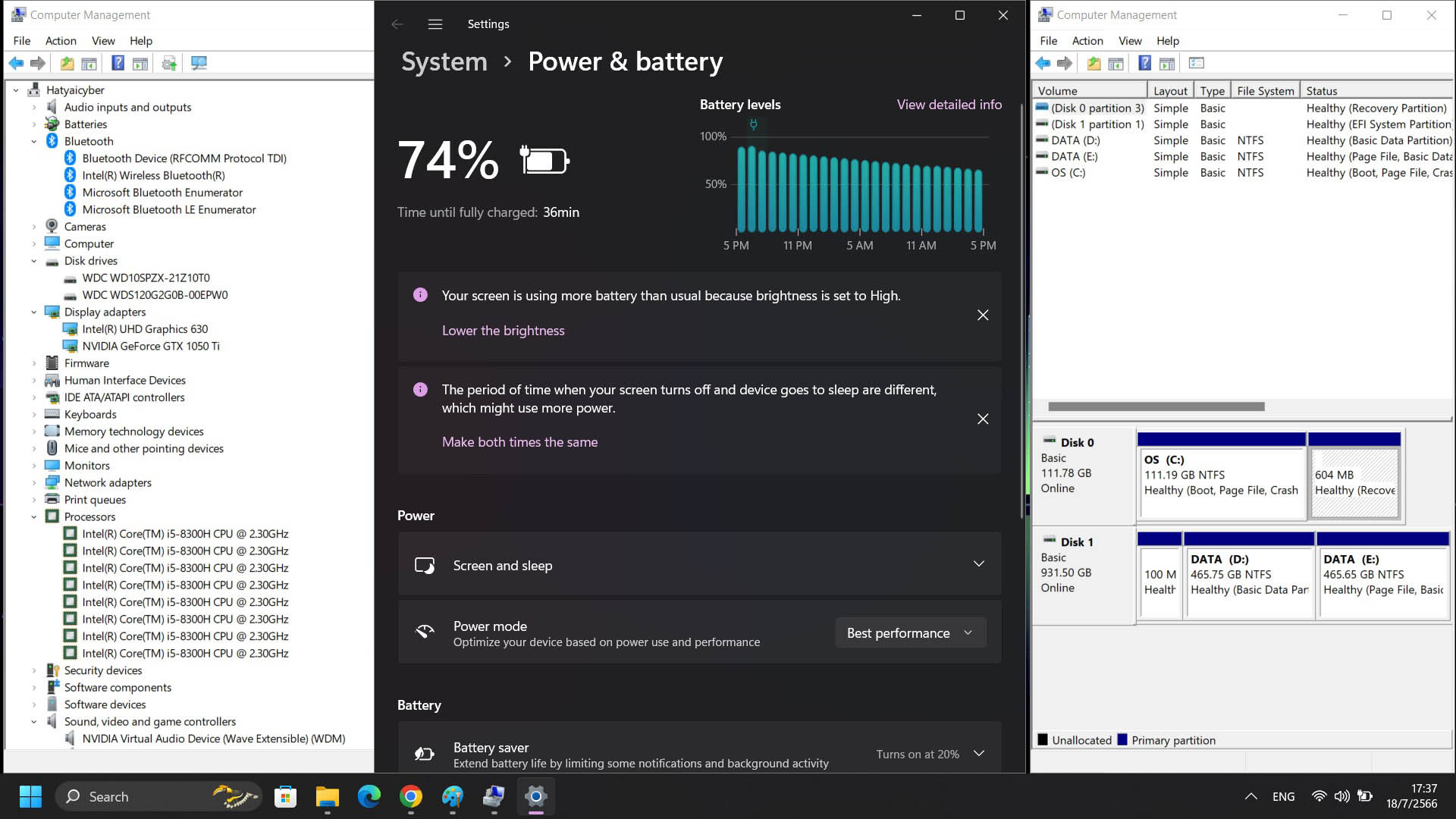Click the Settings back arrow

pyautogui.click(x=397, y=24)
